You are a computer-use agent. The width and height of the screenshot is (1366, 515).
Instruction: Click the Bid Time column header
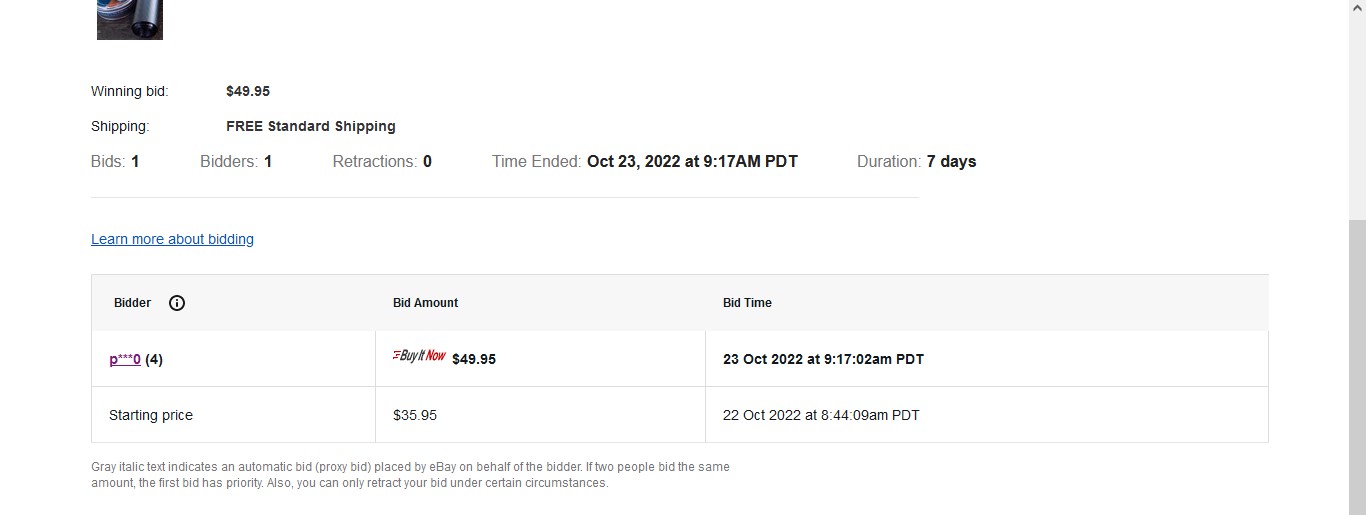coord(747,303)
